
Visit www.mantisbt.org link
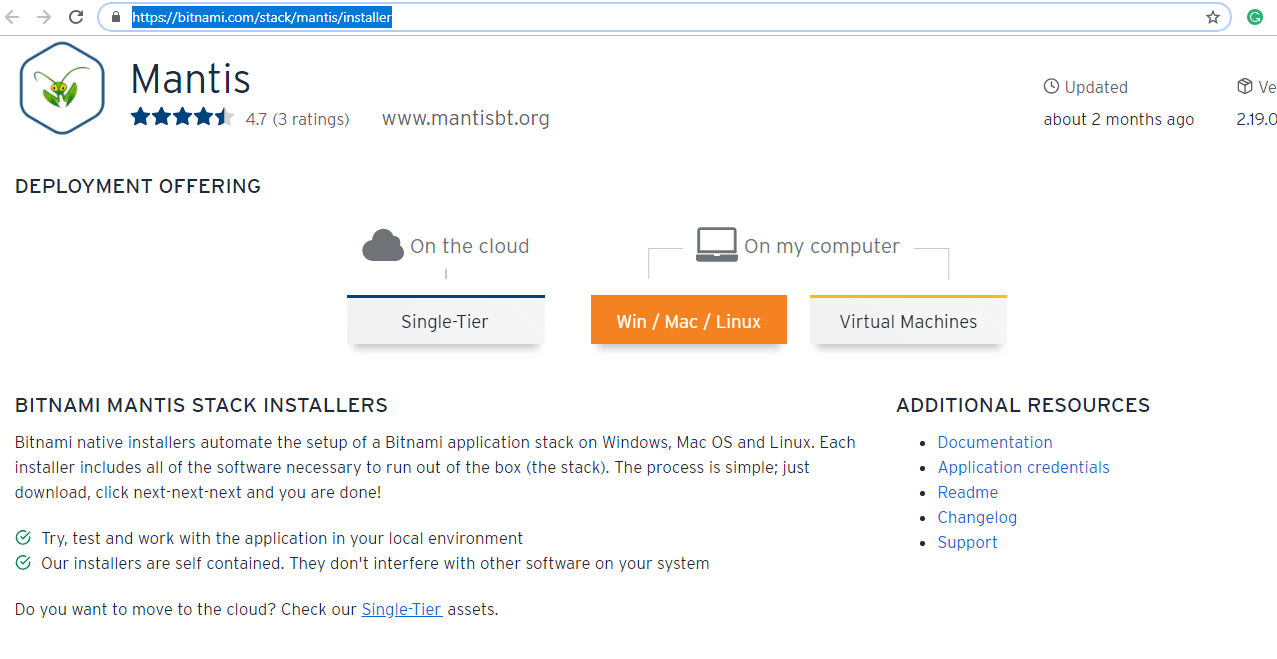coord(466,118)
